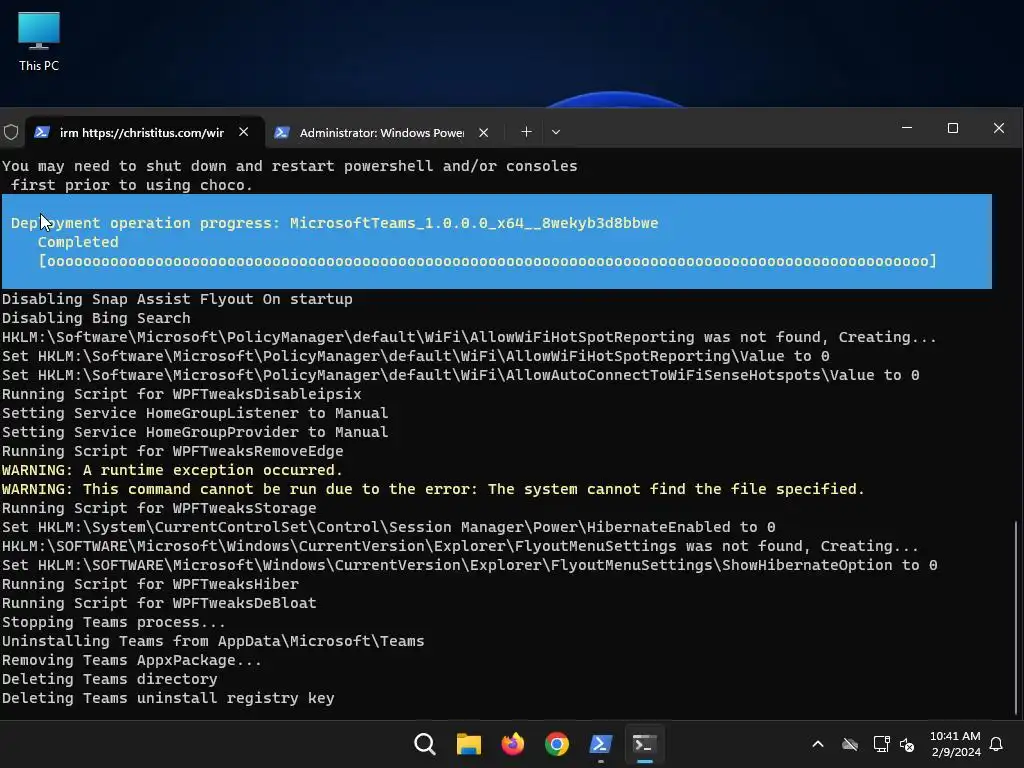Click 'Setting Service HomeGroupListener to Manual' line
The image size is (1024, 768).
tap(195, 413)
